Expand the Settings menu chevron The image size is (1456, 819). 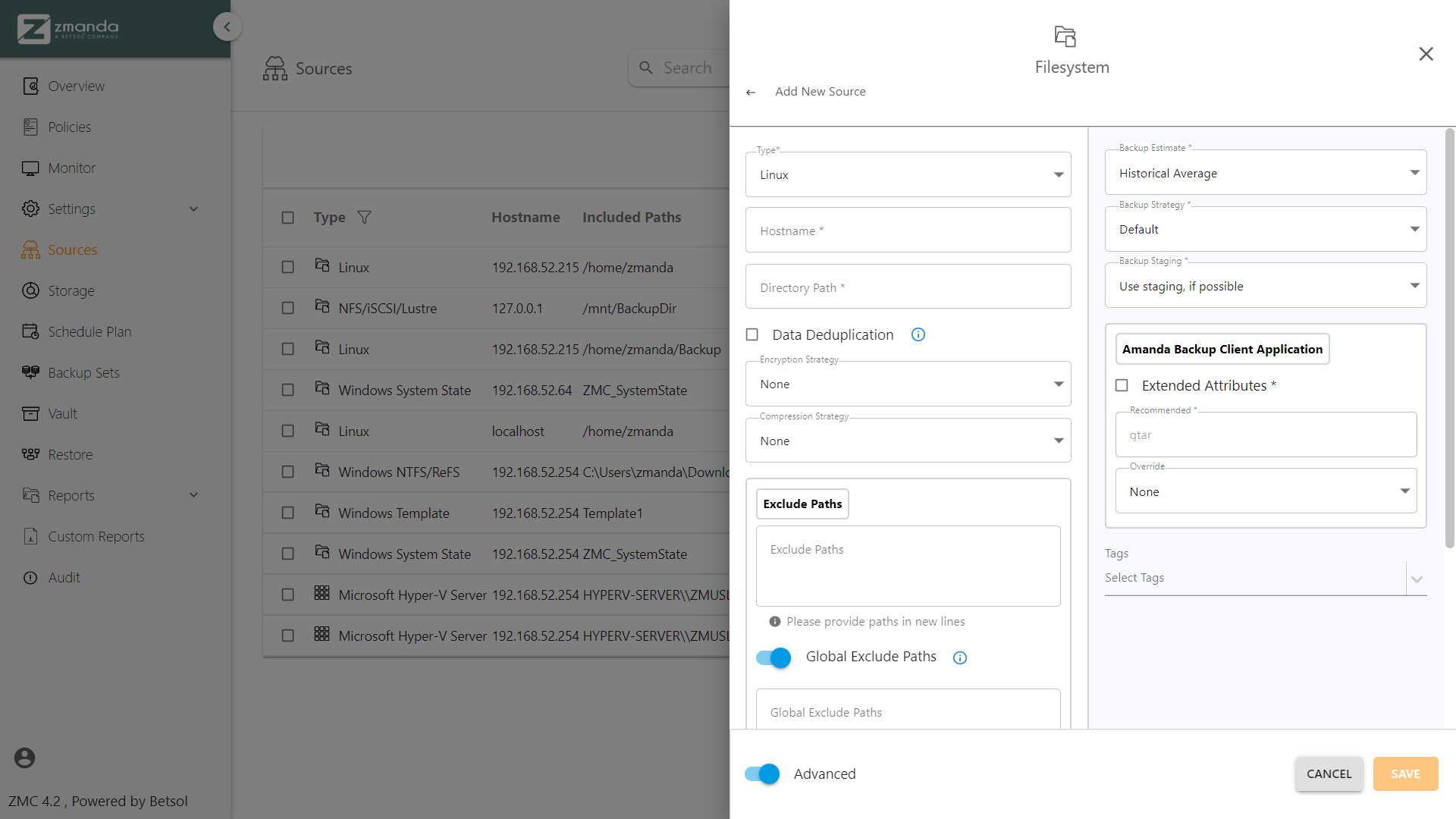pyautogui.click(x=193, y=209)
